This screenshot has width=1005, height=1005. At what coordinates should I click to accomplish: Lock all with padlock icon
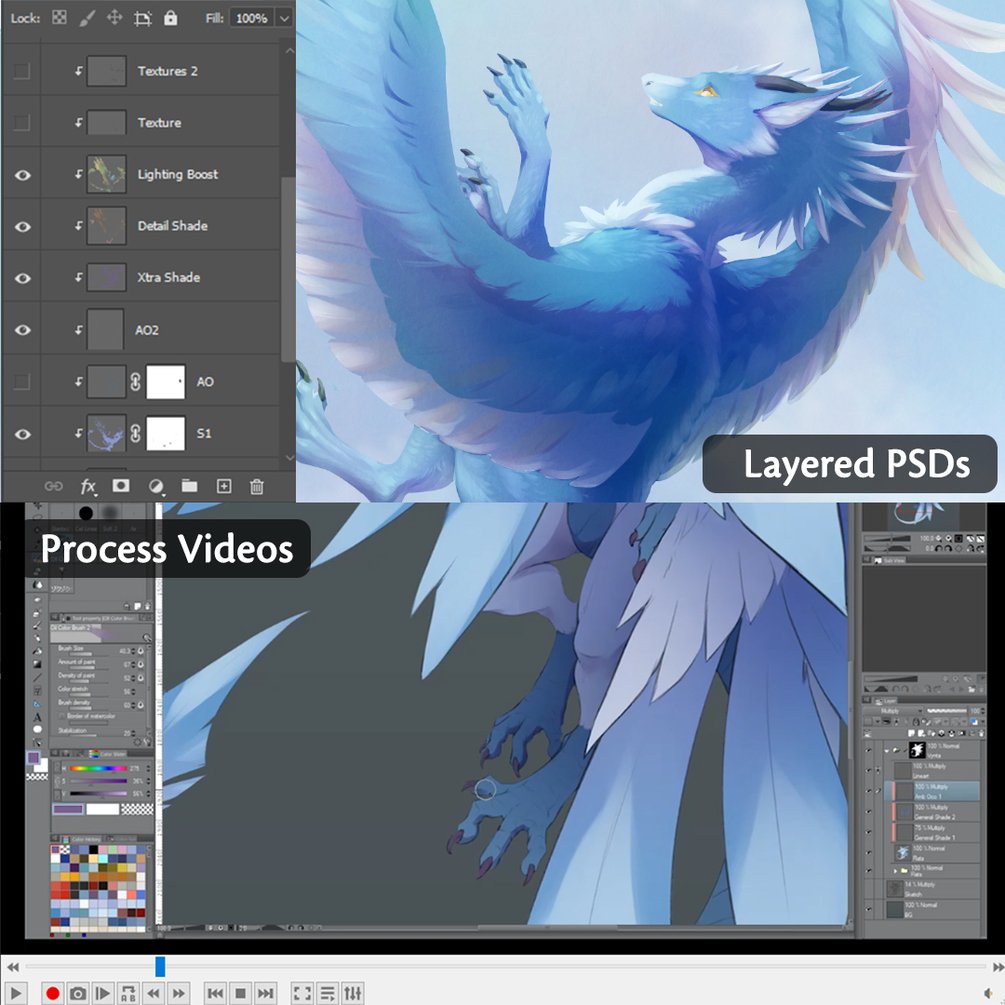click(x=170, y=17)
